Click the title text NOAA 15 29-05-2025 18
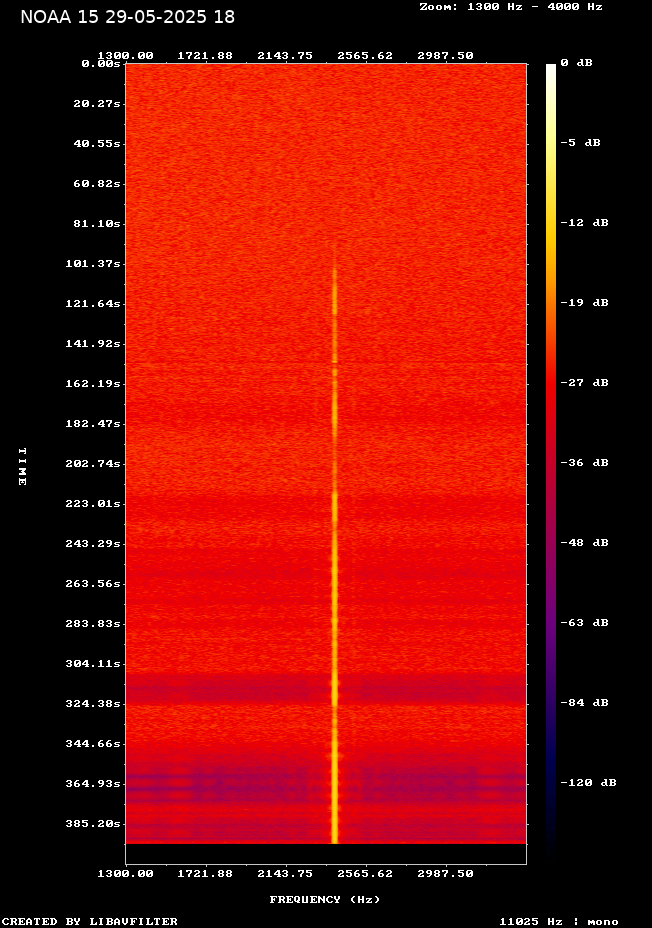 pyautogui.click(x=127, y=17)
